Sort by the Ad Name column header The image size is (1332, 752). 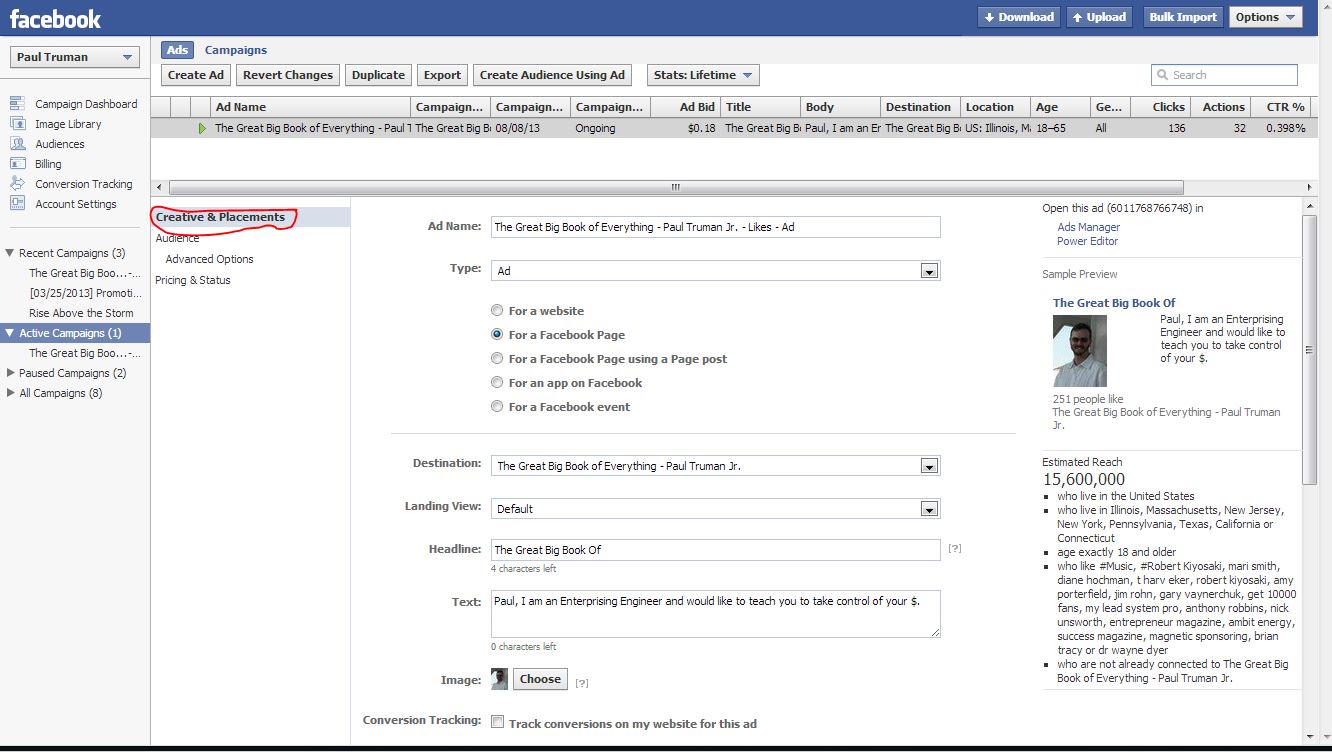[311, 107]
